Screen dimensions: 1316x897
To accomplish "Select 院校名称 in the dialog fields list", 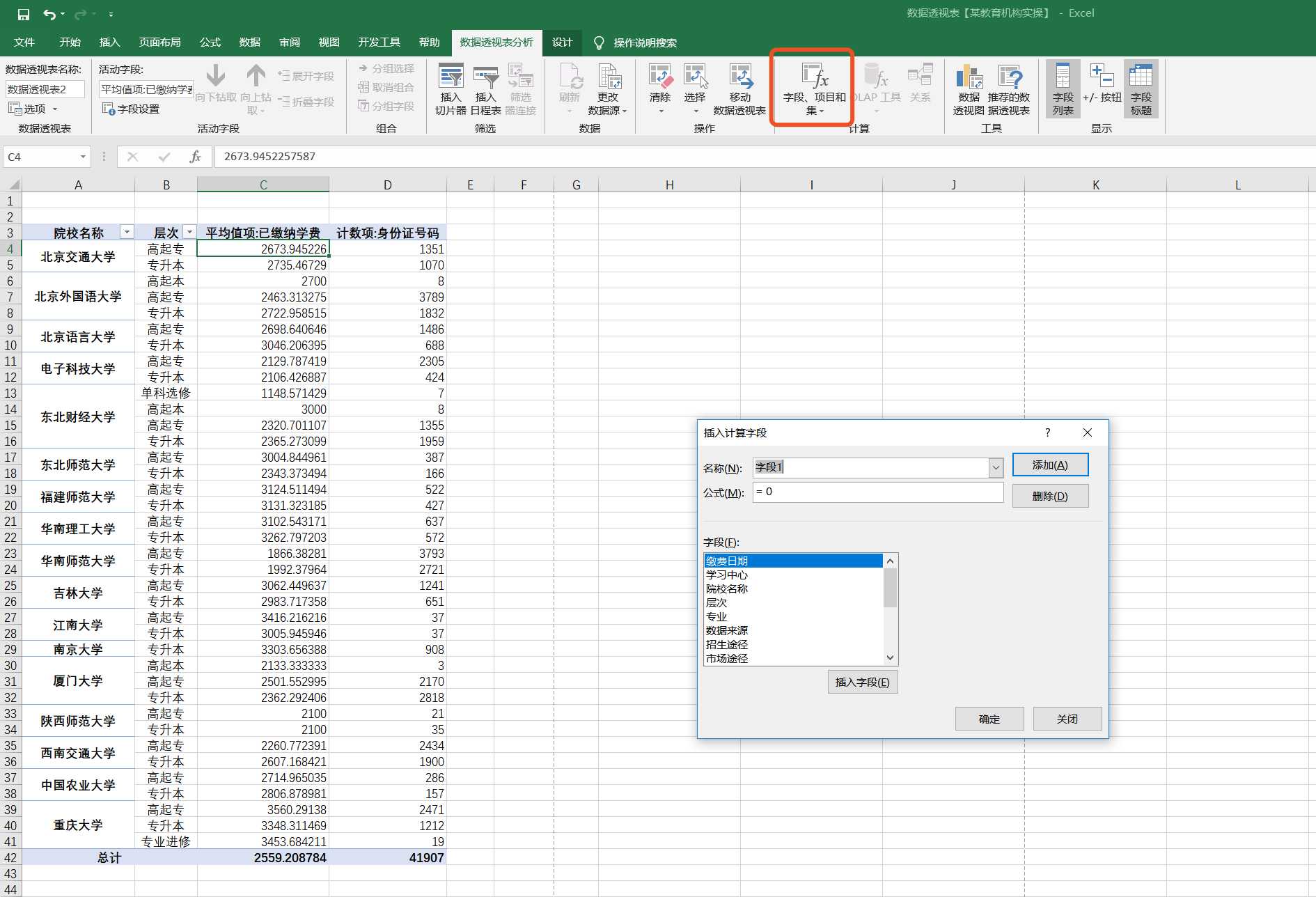I will click(x=793, y=588).
